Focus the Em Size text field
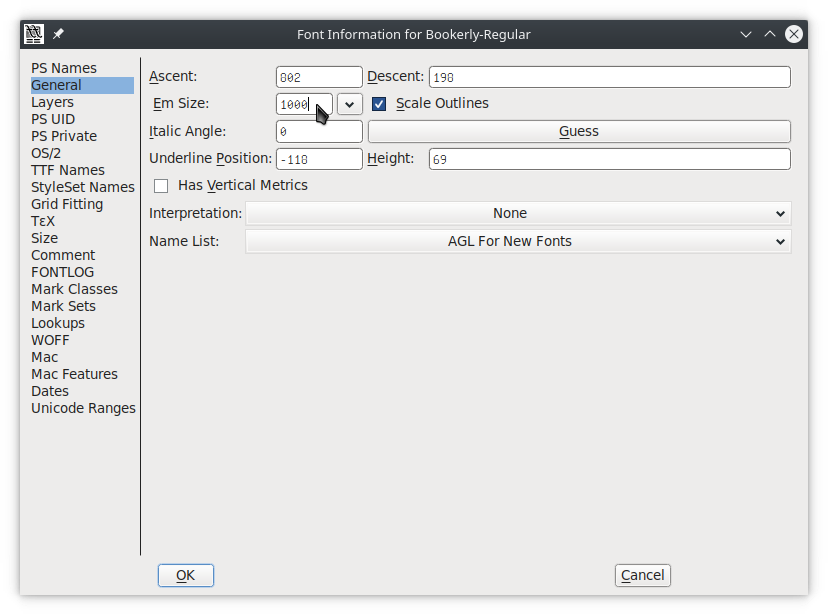Viewport: 828px width, 615px height. [304, 104]
